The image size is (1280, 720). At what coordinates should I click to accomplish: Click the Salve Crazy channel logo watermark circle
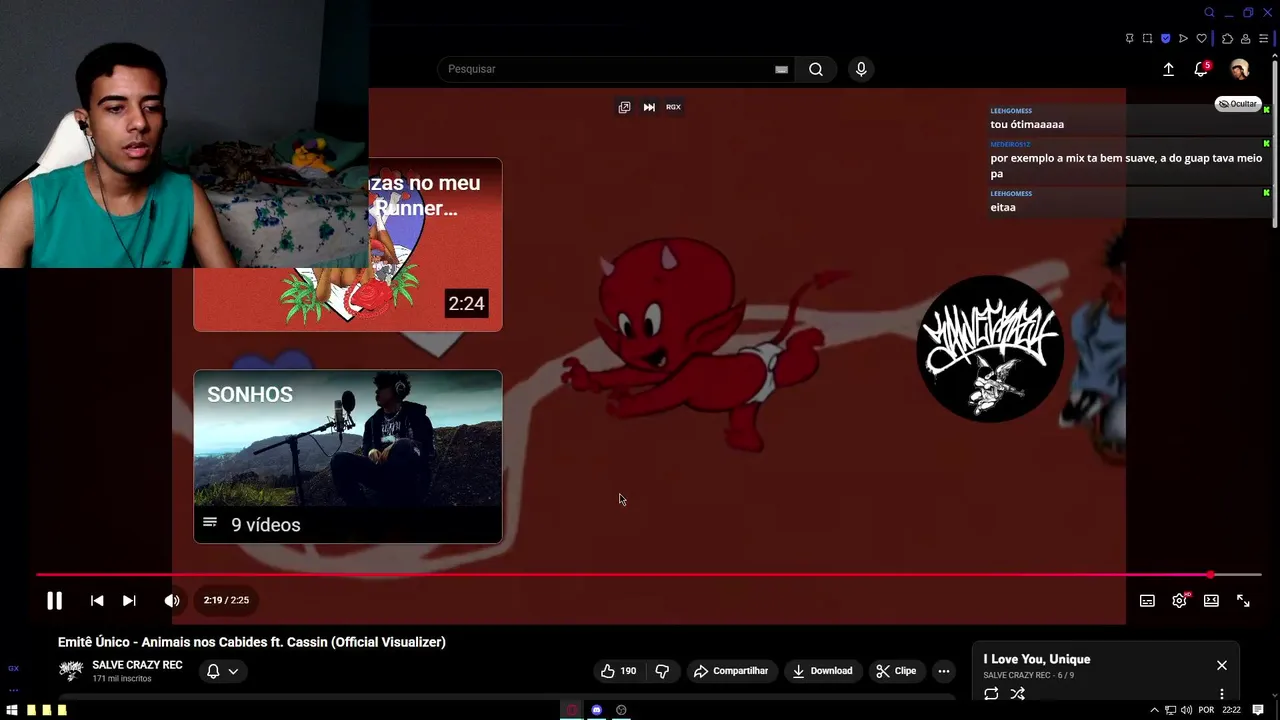pyautogui.click(x=990, y=349)
